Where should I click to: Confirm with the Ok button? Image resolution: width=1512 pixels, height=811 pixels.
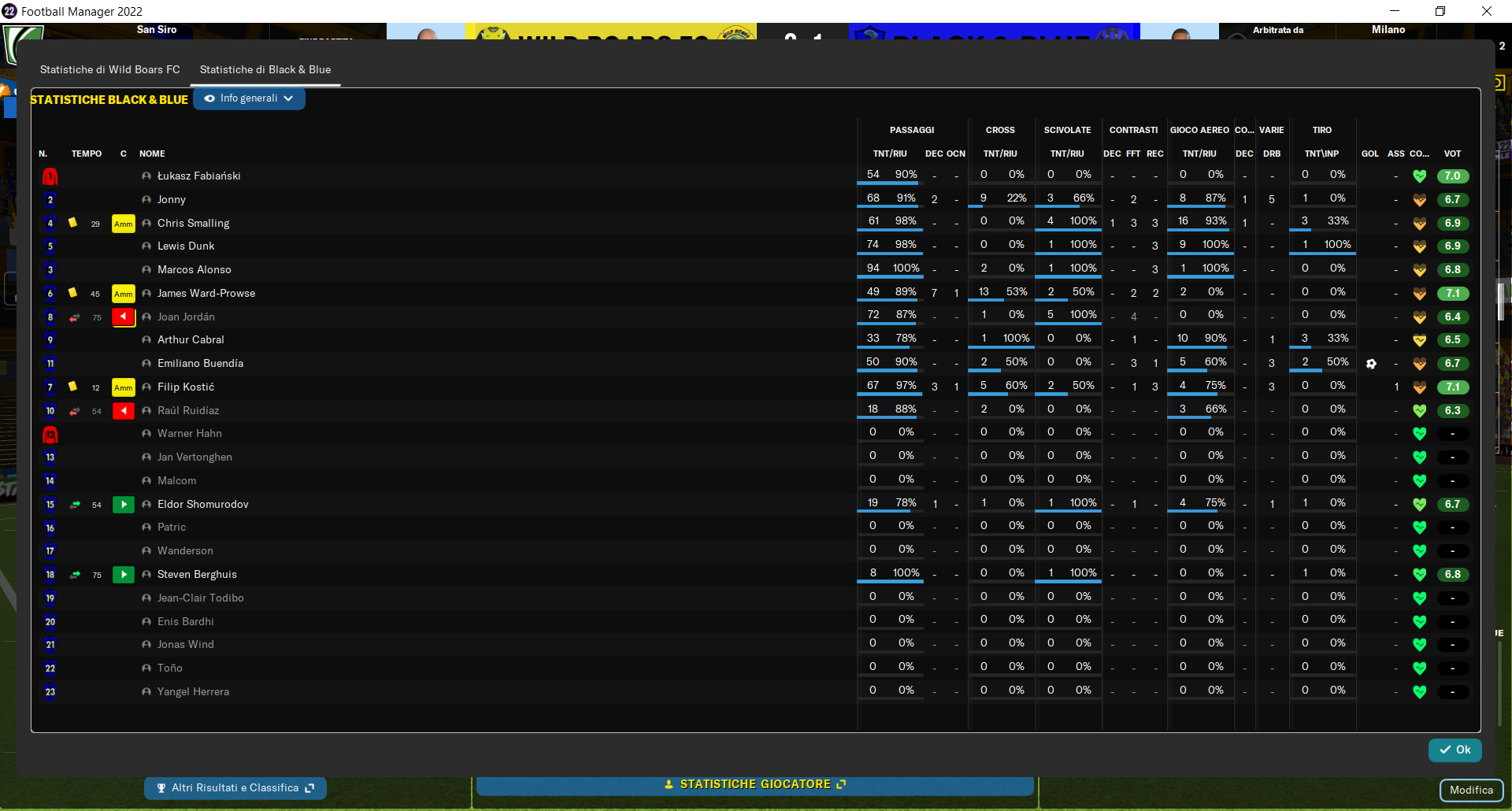pyautogui.click(x=1455, y=750)
